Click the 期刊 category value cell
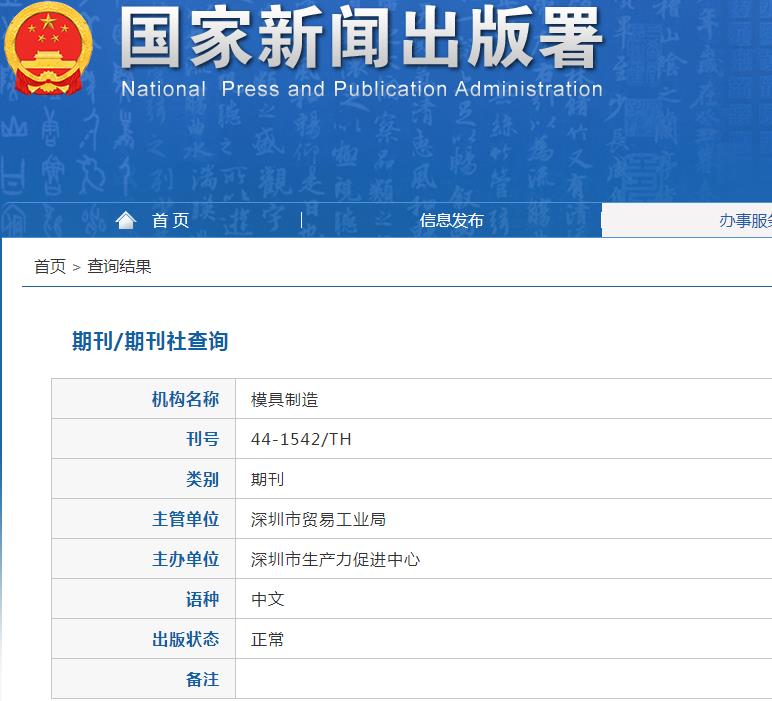The height and width of the screenshot is (701, 772). 267,479
